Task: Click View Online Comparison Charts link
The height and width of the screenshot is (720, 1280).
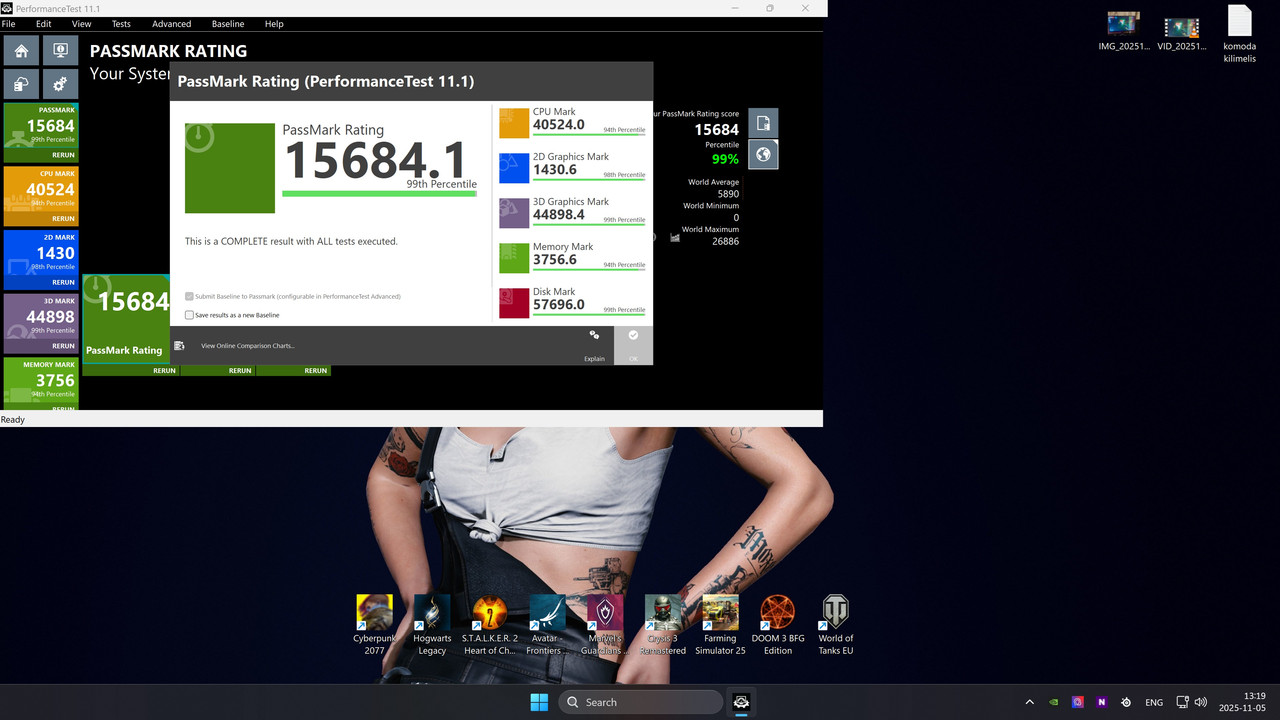Action: 248,346
